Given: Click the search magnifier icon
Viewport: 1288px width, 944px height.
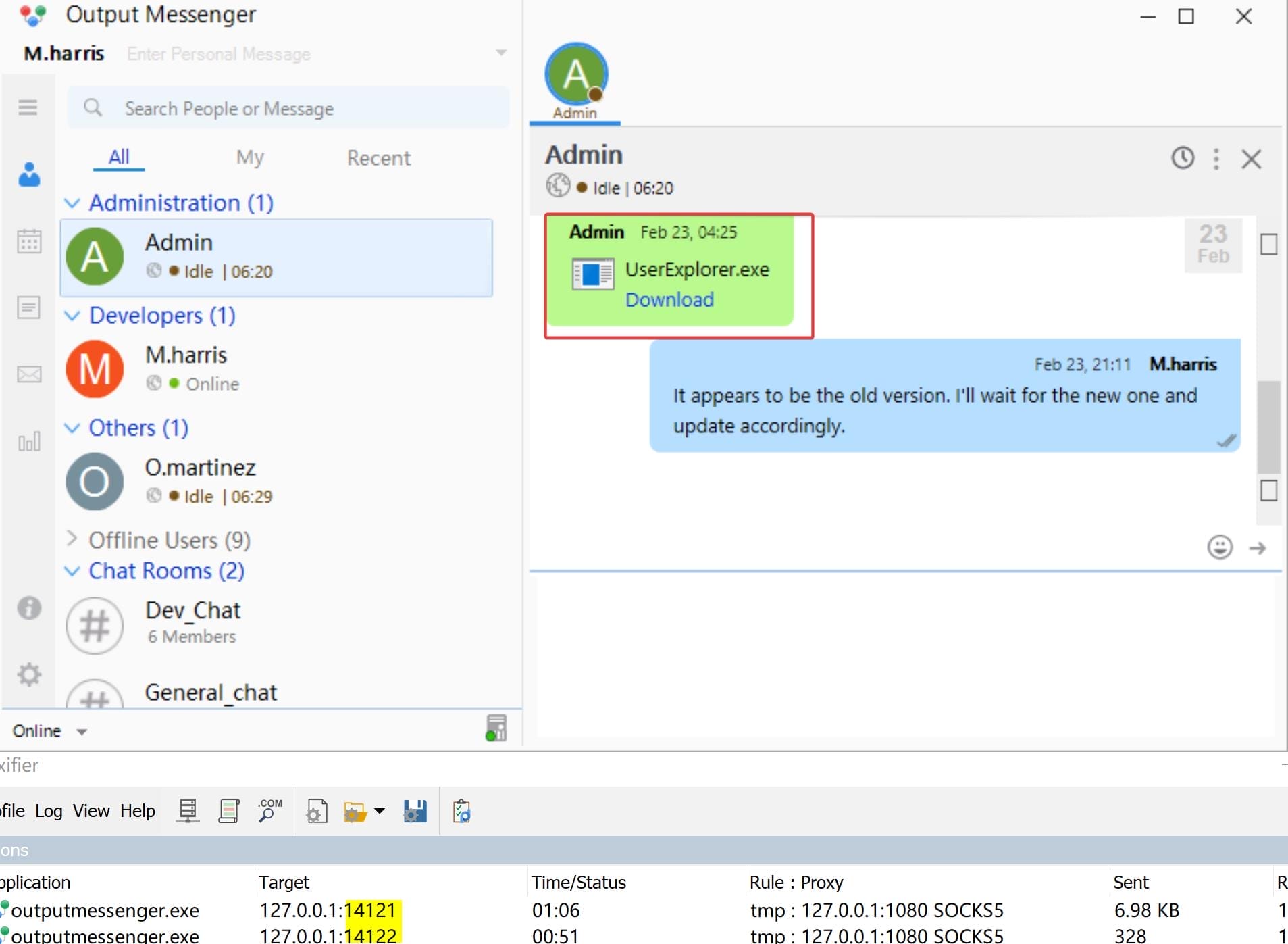Looking at the screenshot, I should [x=93, y=107].
